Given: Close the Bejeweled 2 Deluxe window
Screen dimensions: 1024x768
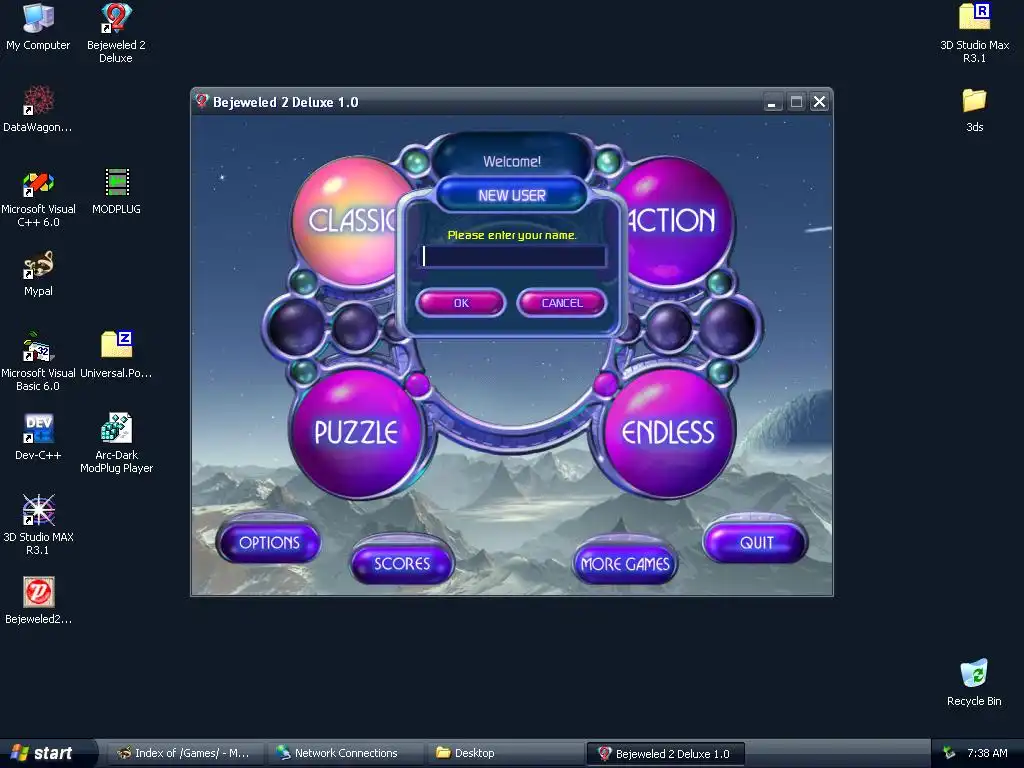Looking at the screenshot, I should coord(819,102).
